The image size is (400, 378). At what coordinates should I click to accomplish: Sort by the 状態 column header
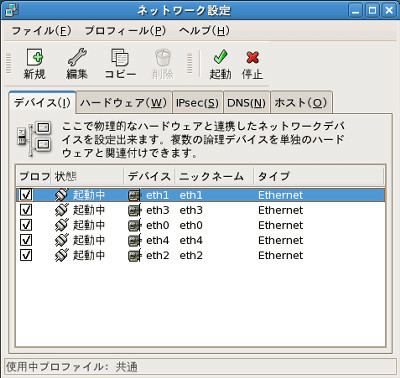click(87, 176)
